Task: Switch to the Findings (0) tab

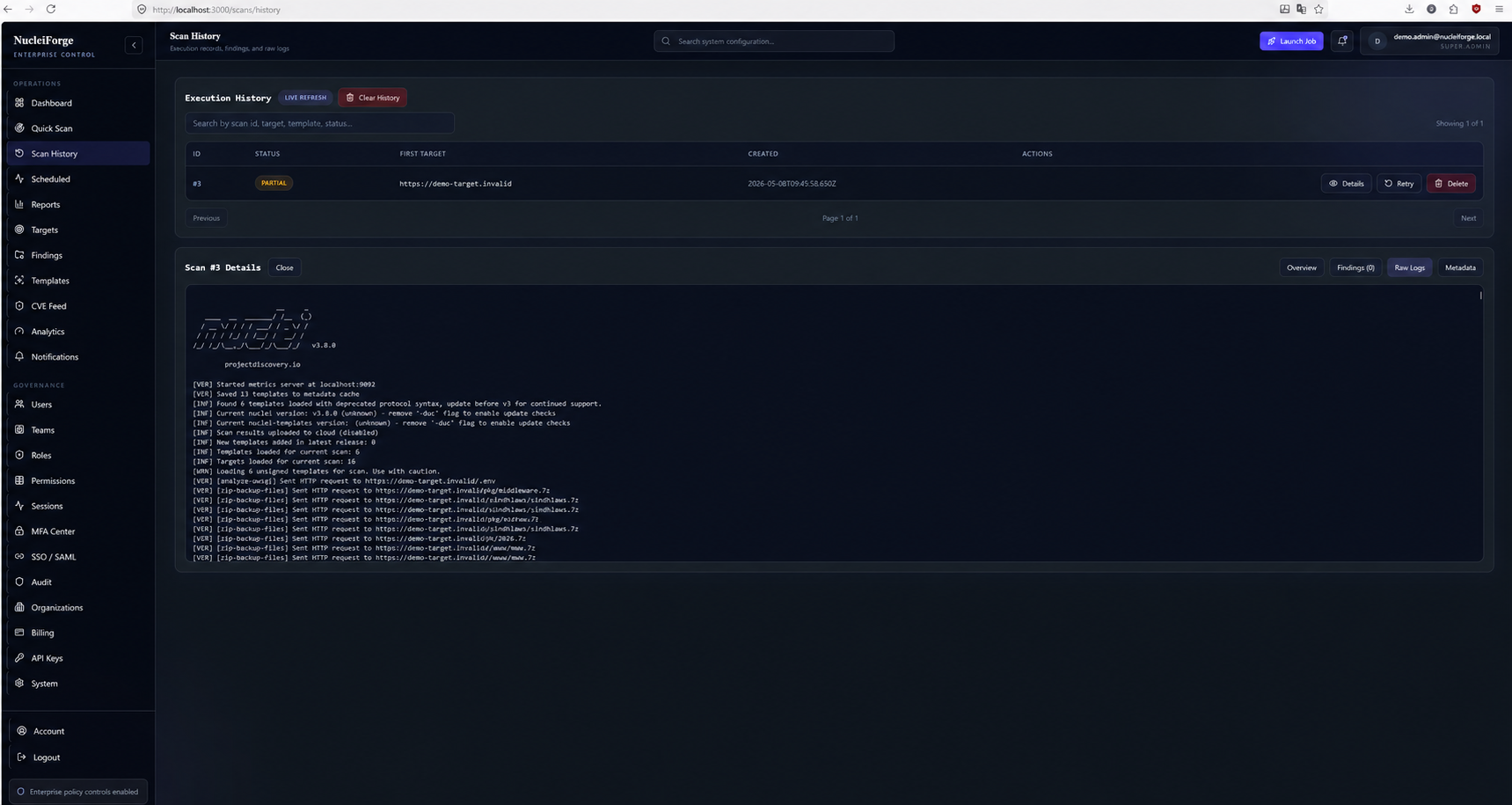Action: coord(1355,267)
